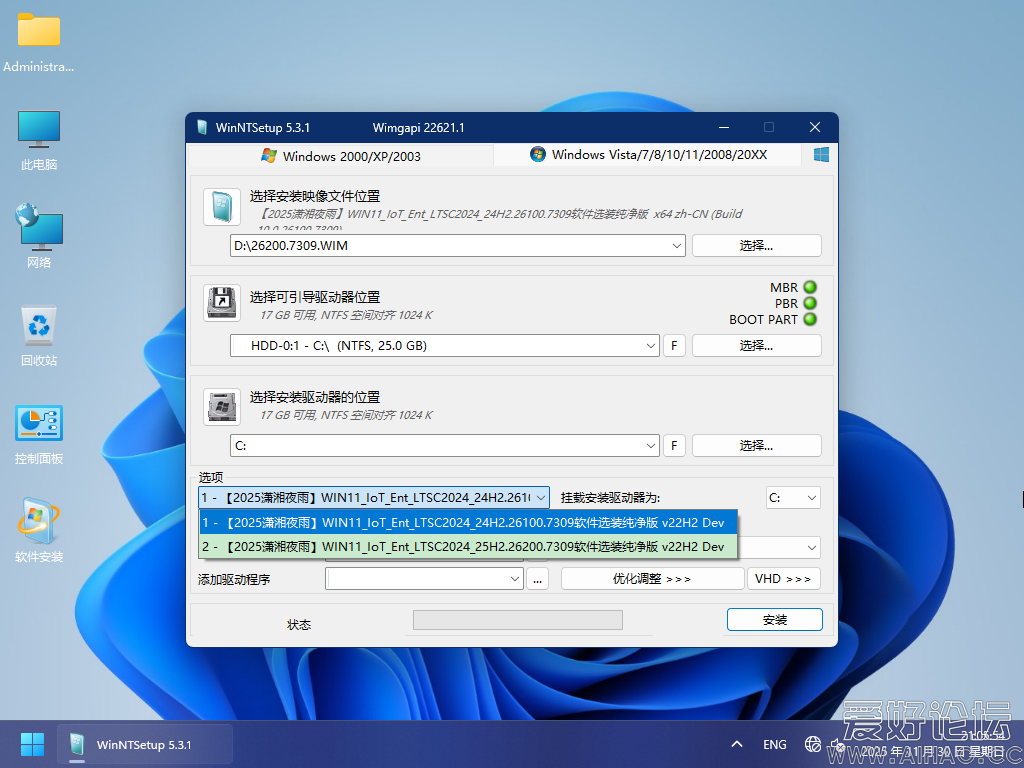Select the 回收站 recycle bin icon

point(39,336)
